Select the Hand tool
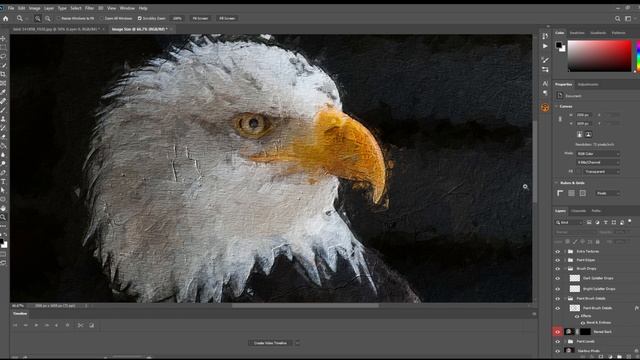The height and width of the screenshot is (360, 640). [3, 208]
